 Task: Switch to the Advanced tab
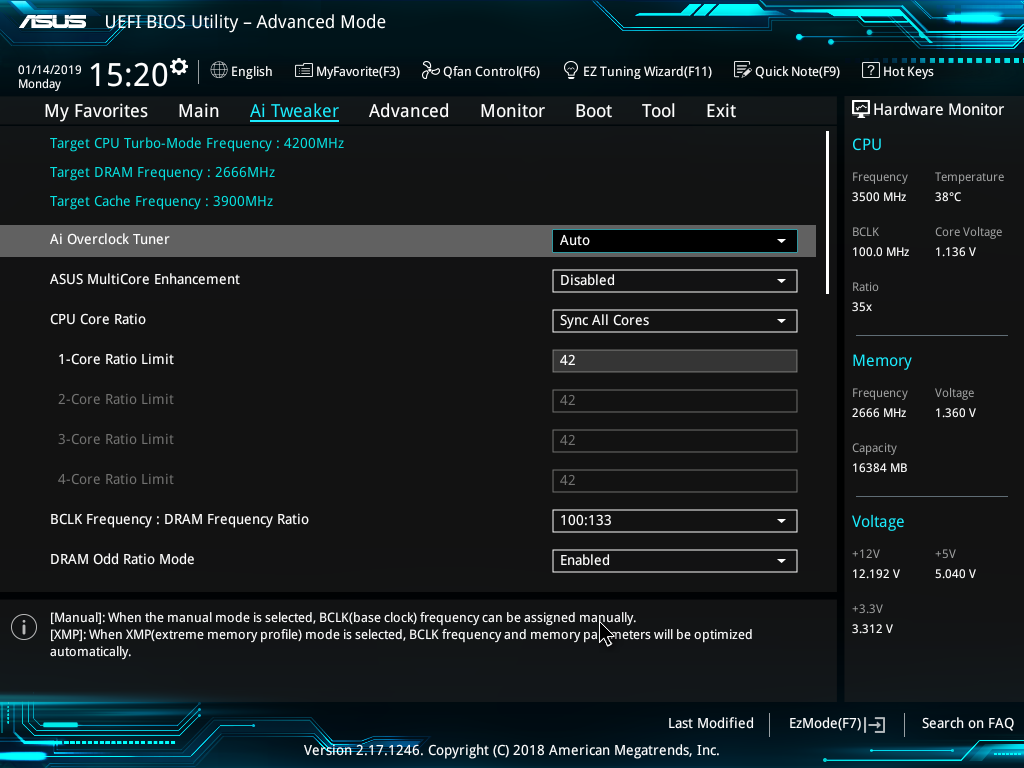tap(408, 111)
